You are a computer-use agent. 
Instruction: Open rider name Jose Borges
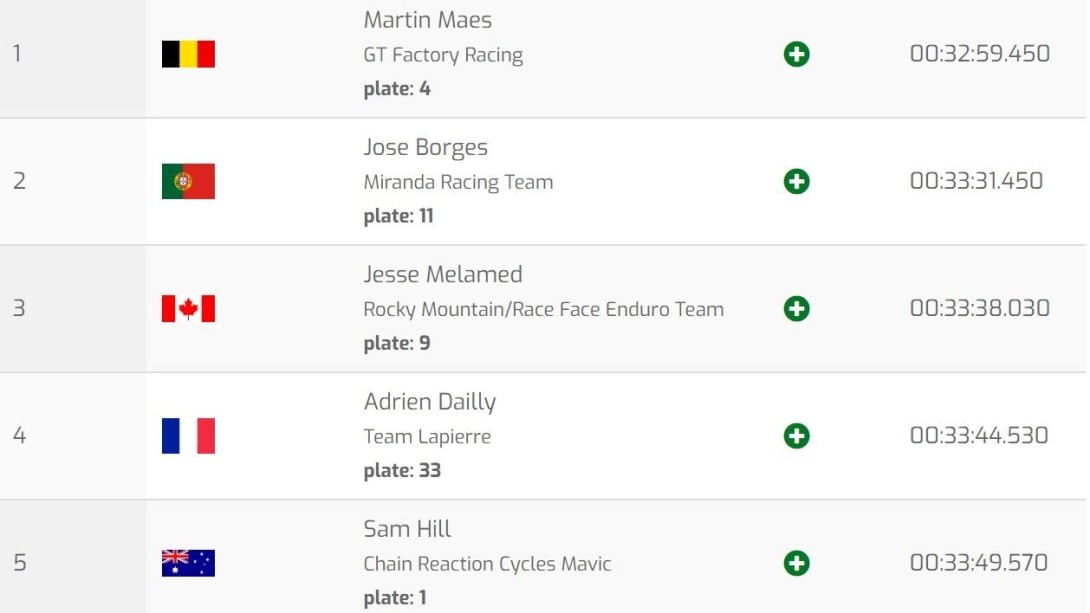coord(425,148)
